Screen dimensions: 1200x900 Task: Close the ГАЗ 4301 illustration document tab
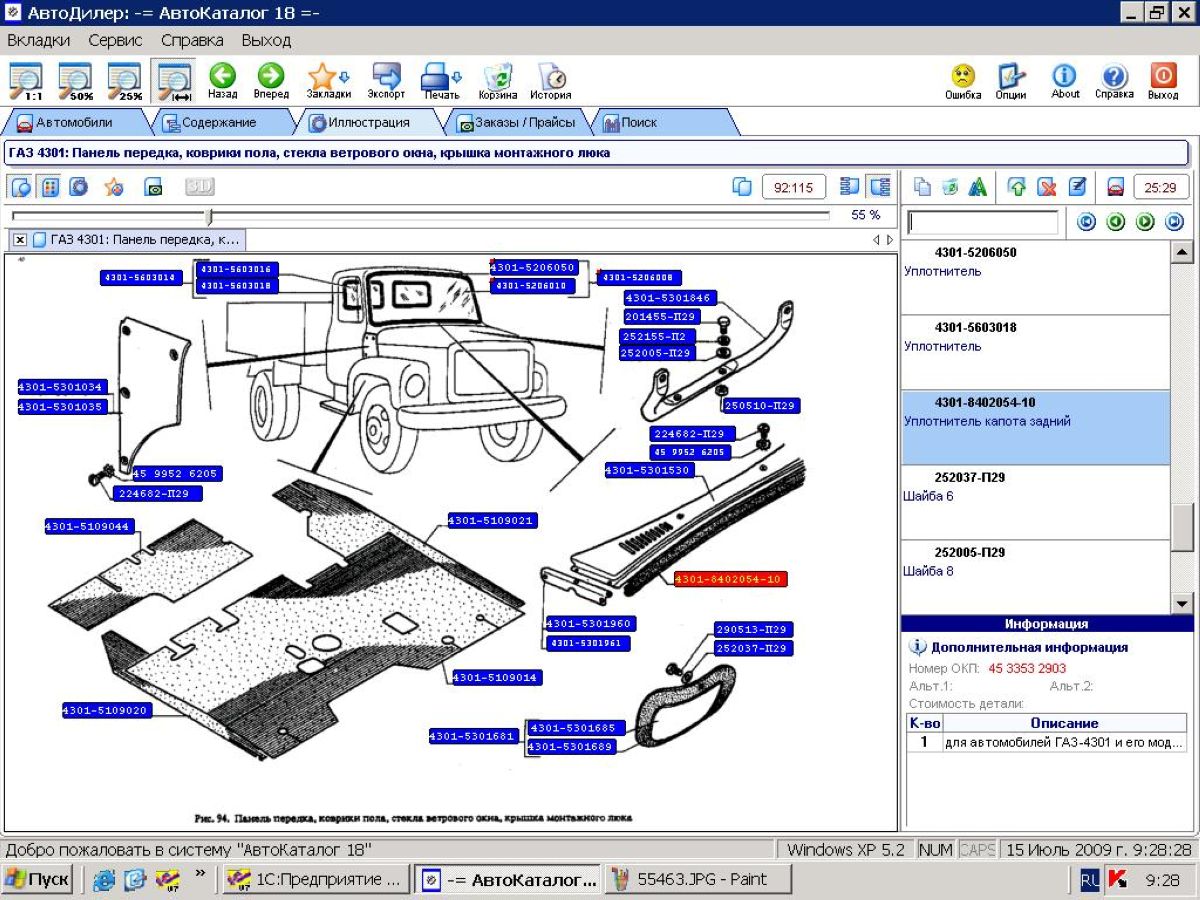pos(19,240)
